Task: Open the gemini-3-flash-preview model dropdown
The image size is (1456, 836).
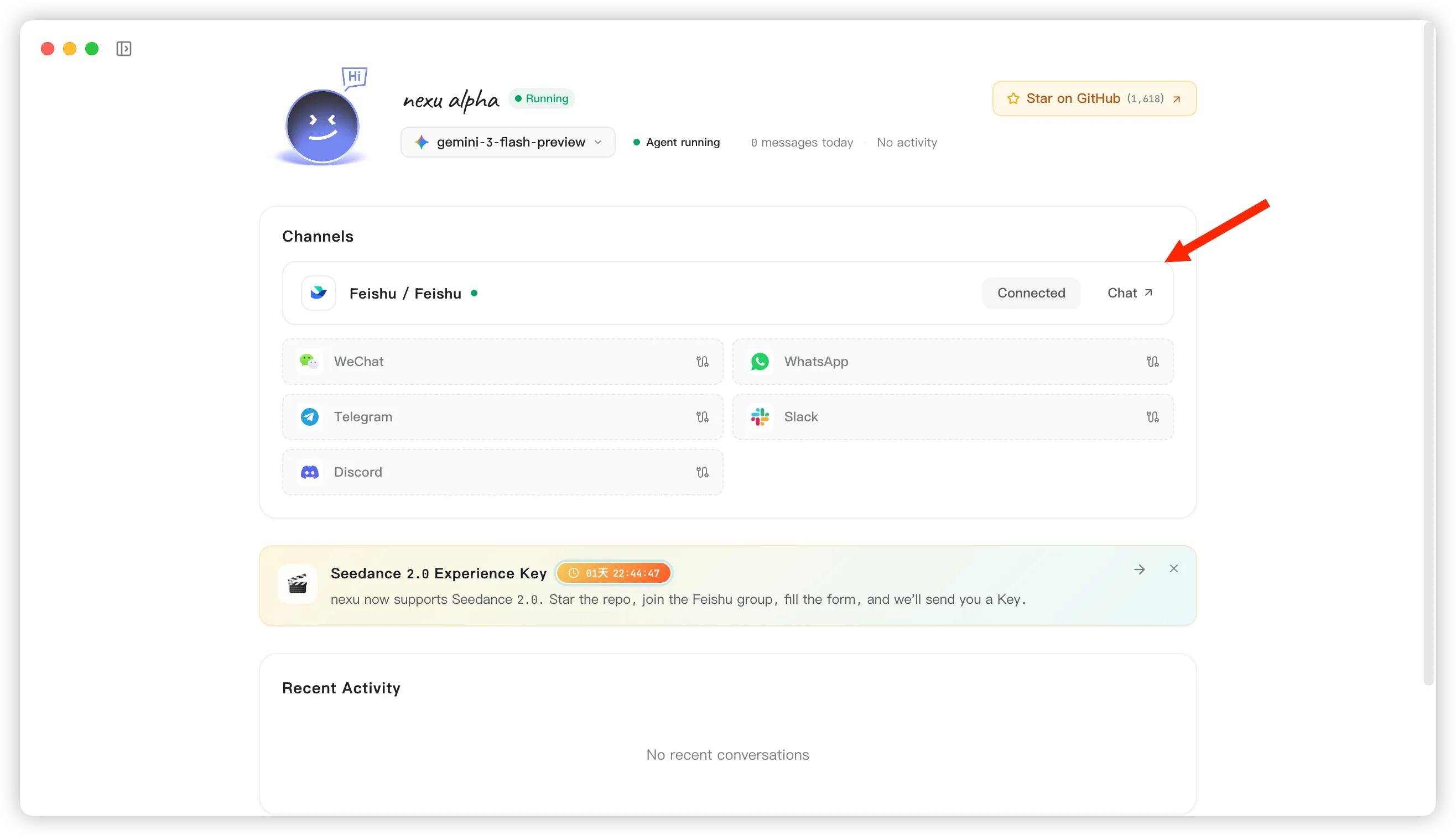Action: pos(507,142)
